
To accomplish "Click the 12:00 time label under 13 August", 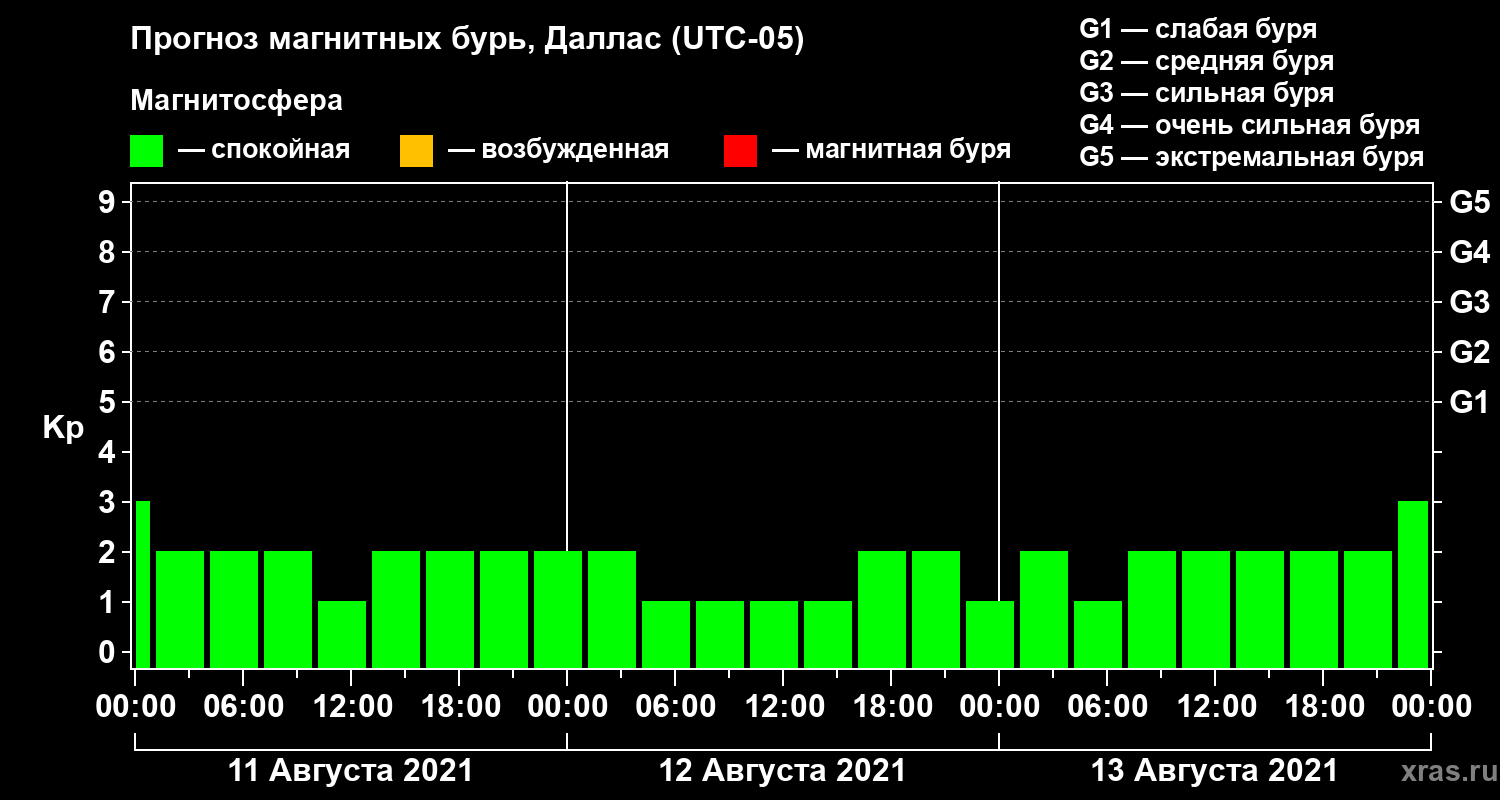I will tap(1215, 707).
